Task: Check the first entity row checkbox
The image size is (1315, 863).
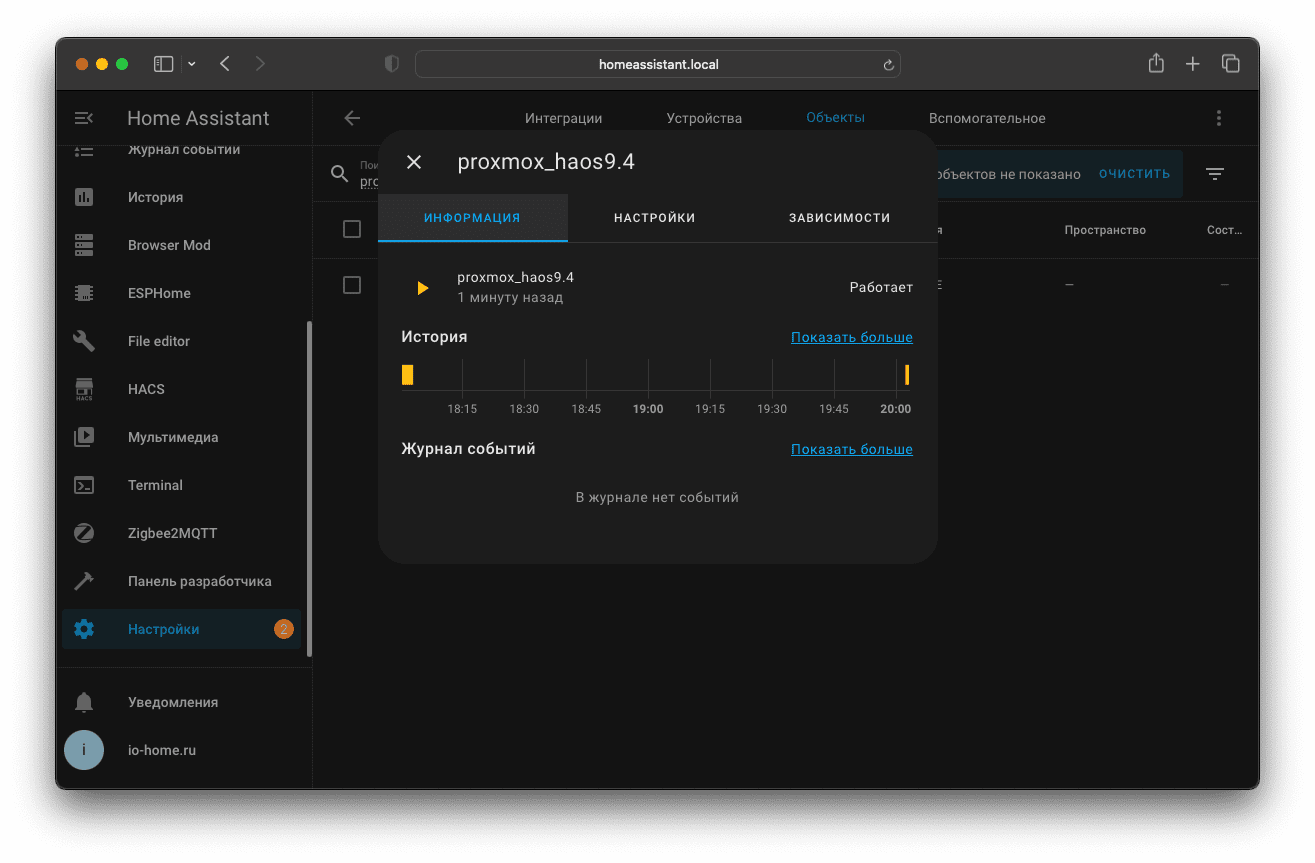Action: coord(352,285)
